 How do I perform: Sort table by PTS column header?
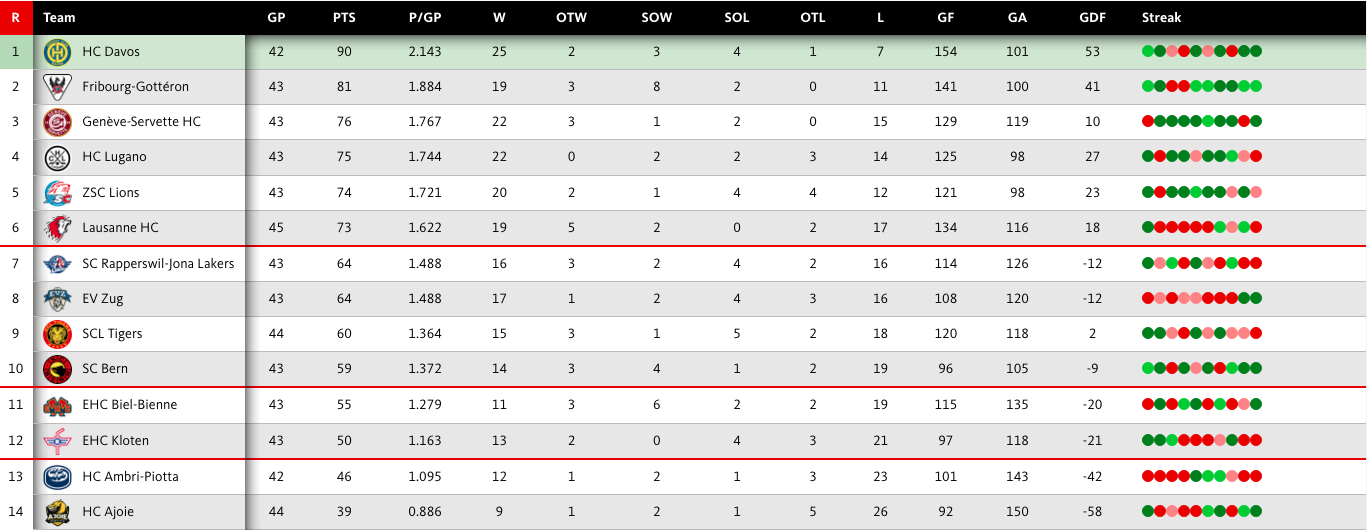point(344,17)
